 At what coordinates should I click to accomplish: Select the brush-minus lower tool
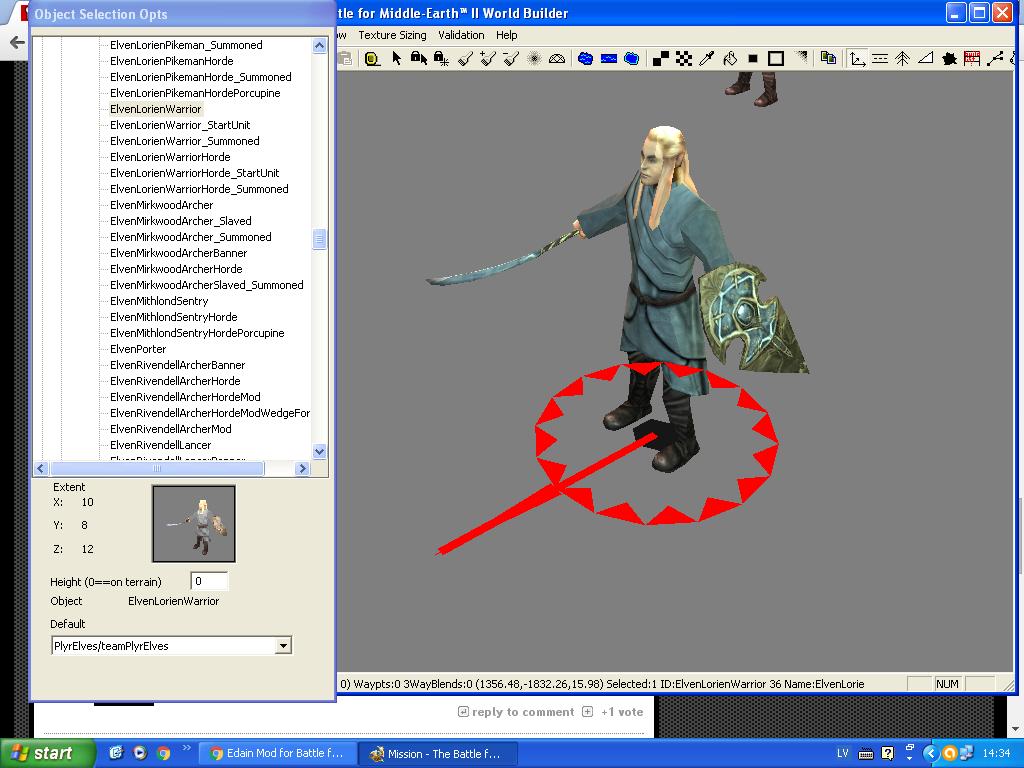pos(511,59)
